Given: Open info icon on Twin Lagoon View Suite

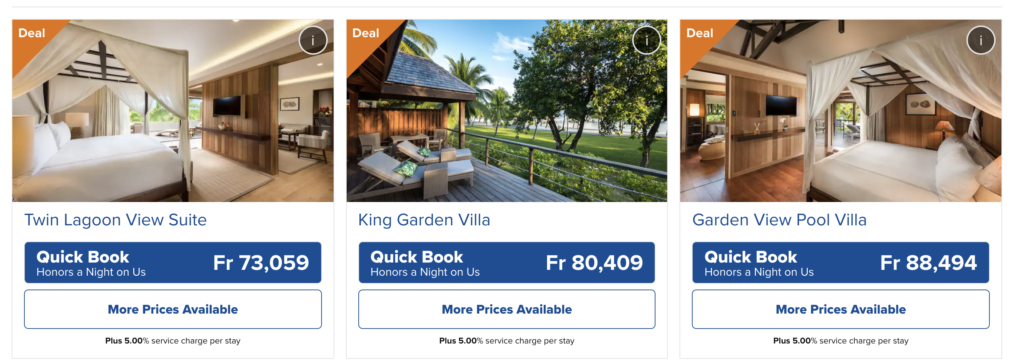Looking at the screenshot, I should coord(313,40).
